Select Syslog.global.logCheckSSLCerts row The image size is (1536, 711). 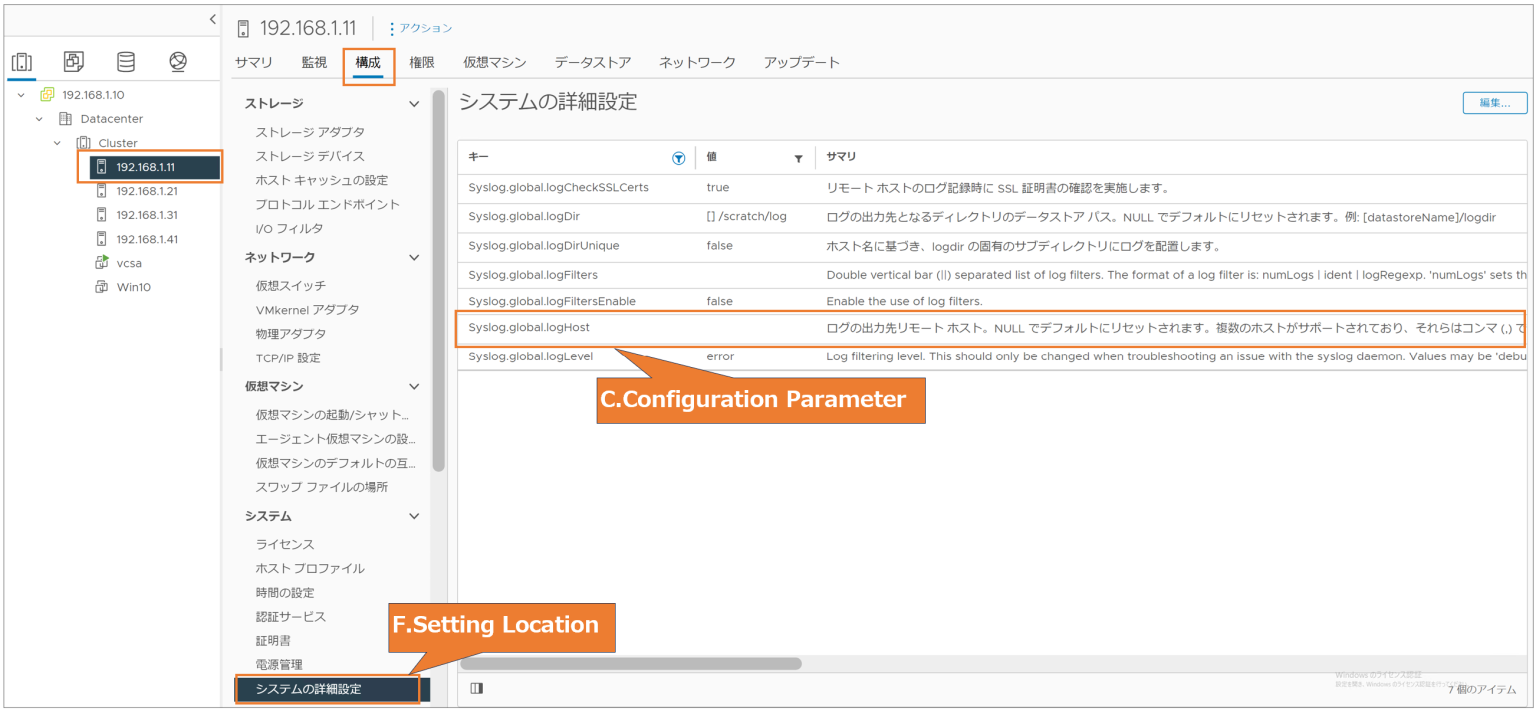click(x=993, y=188)
